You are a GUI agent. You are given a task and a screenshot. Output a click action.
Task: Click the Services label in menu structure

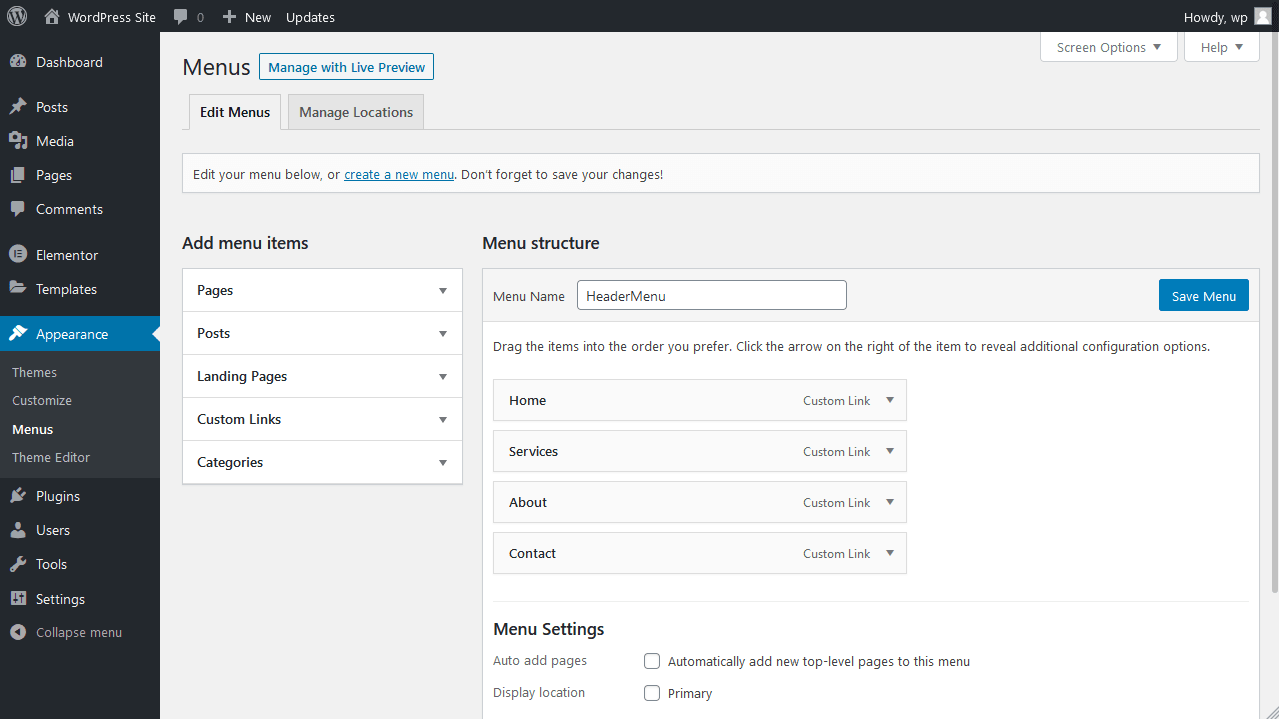pos(533,451)
